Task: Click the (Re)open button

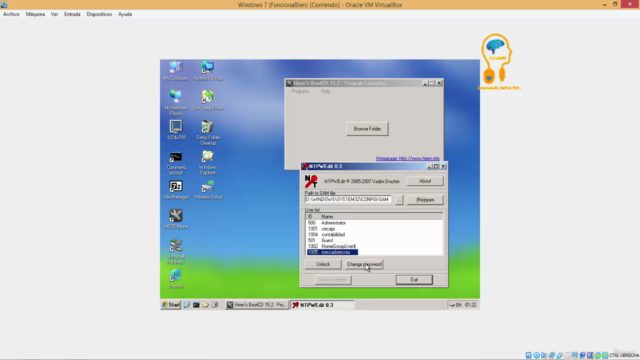Action: click(425, 200)
